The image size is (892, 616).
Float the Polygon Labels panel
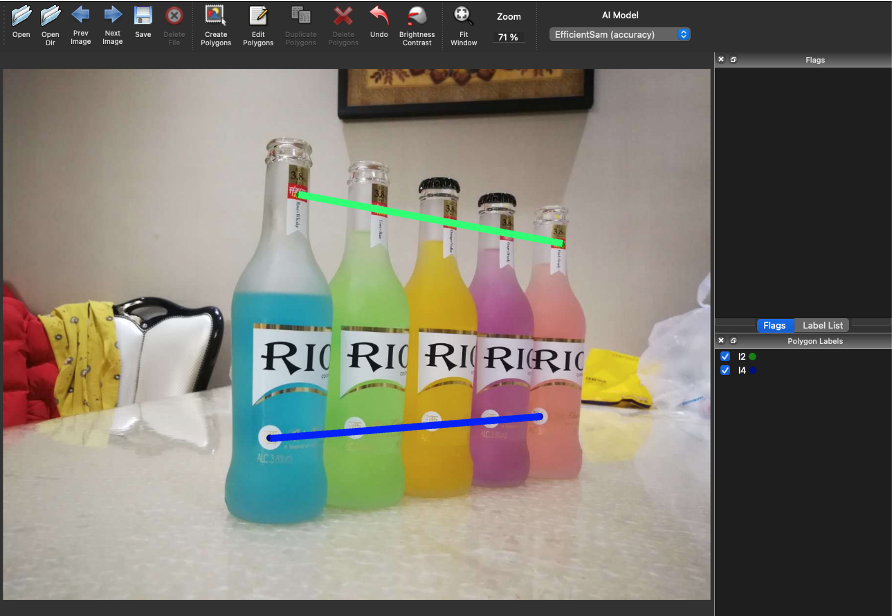[x=733, y=341]
